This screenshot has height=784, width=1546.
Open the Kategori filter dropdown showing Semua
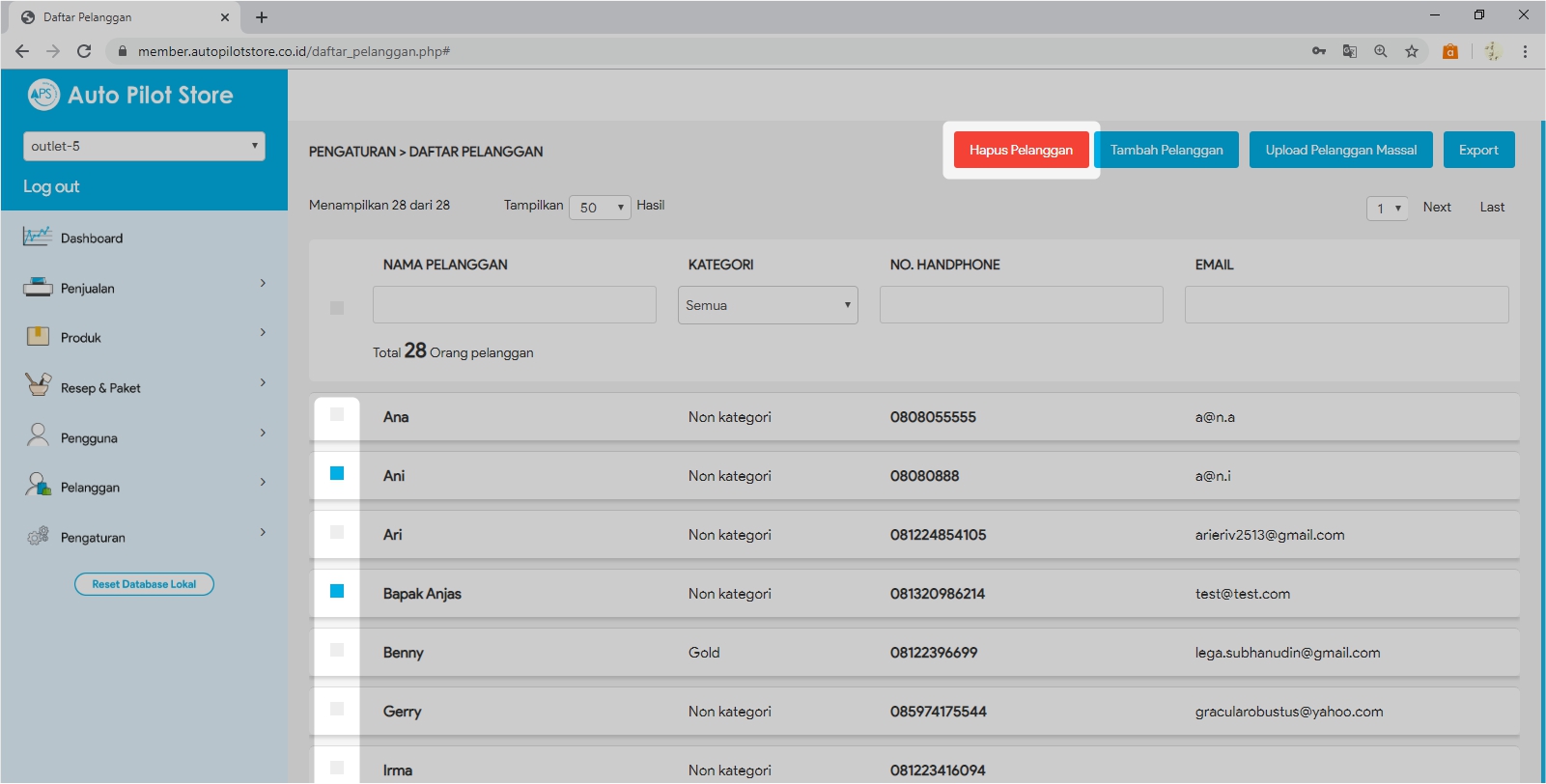tap(768, 305)
